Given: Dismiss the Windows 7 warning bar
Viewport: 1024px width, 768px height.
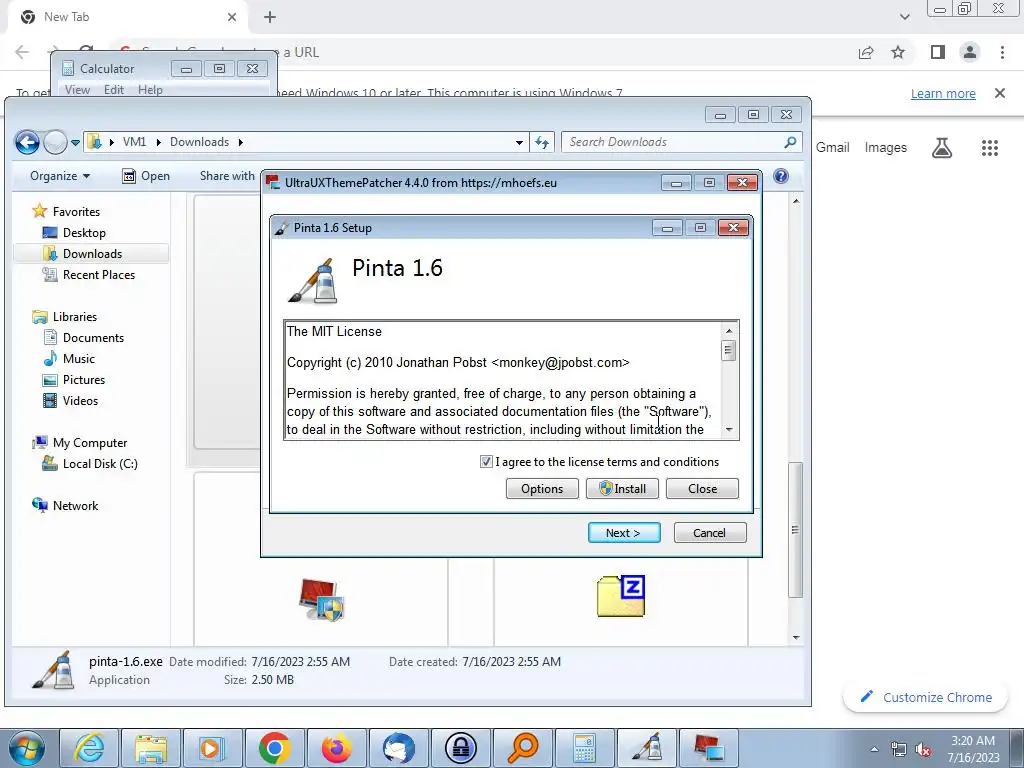Looking at the screenshot, I should click(1000, 93).
